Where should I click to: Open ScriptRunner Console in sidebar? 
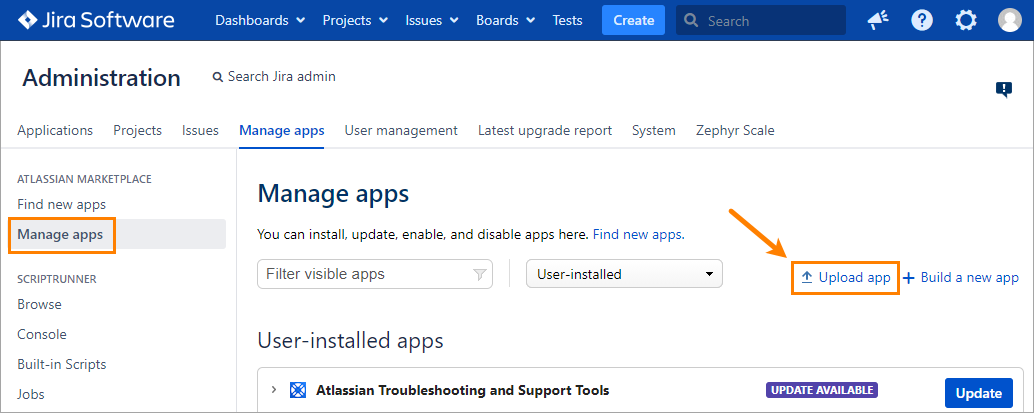coord(42,334)
